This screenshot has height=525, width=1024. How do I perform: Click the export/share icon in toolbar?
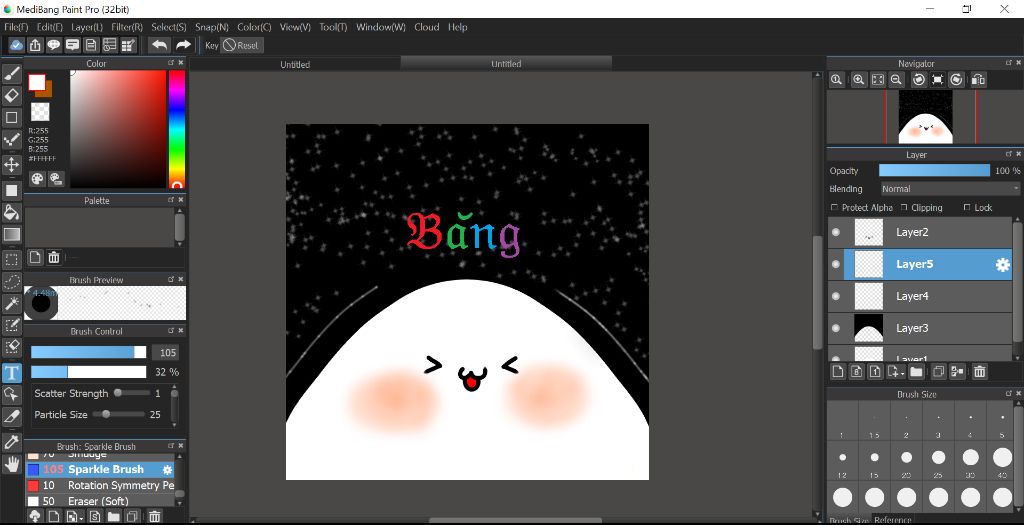[x=35, y=45]
